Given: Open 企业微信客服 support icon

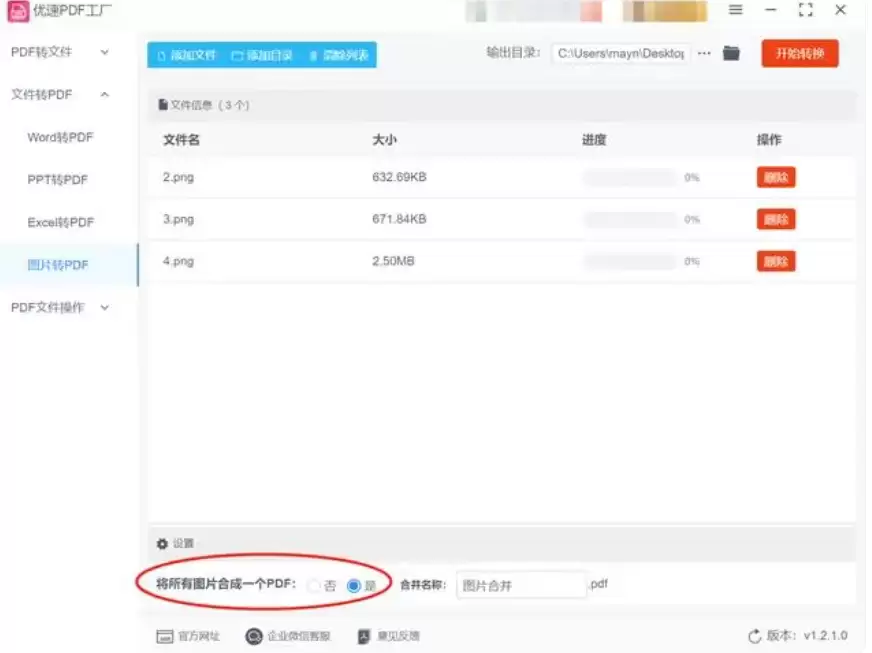Looking at the screenshot, I should coord(254,636).
